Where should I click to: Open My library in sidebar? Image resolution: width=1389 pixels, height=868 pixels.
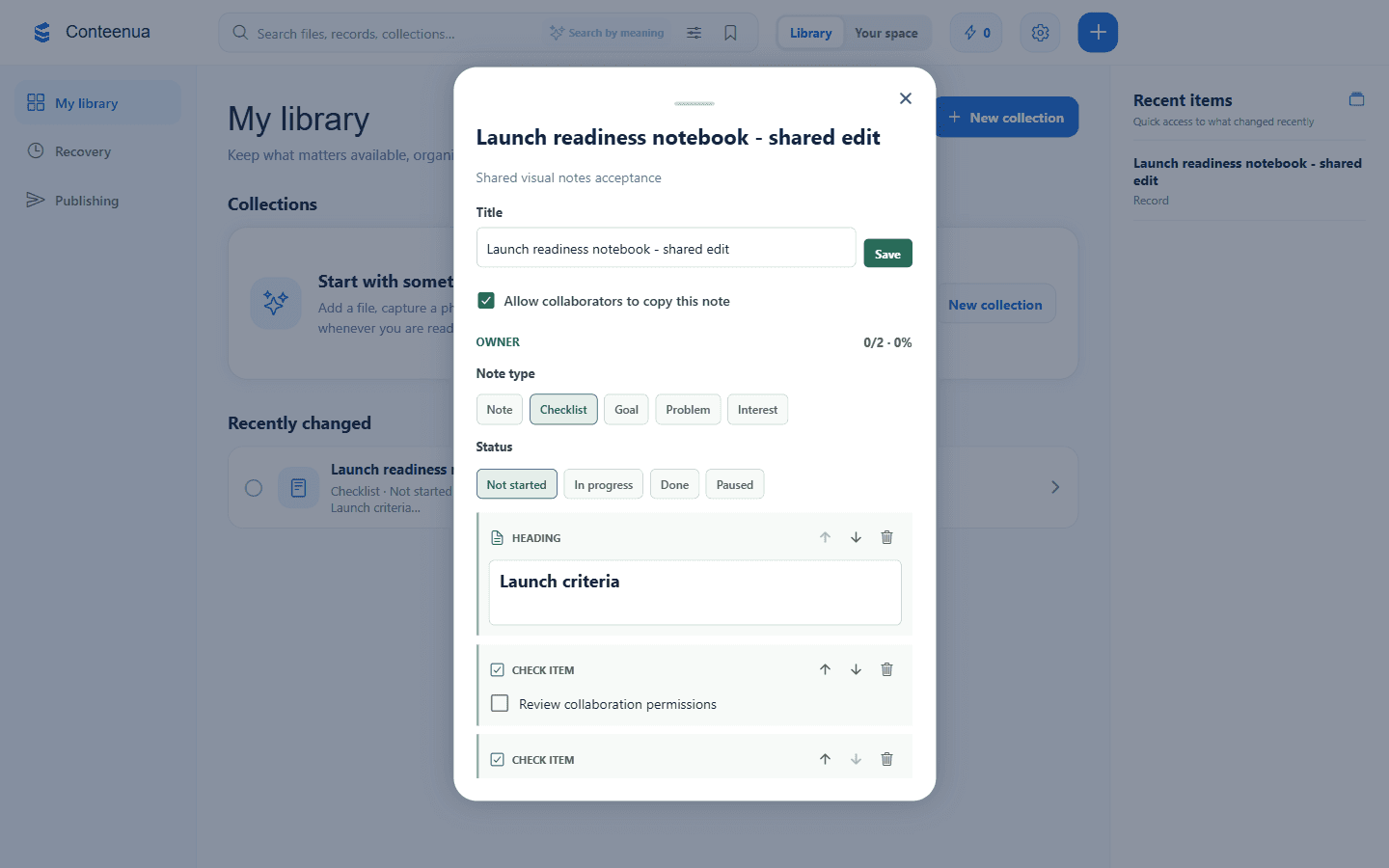(97, 103)
